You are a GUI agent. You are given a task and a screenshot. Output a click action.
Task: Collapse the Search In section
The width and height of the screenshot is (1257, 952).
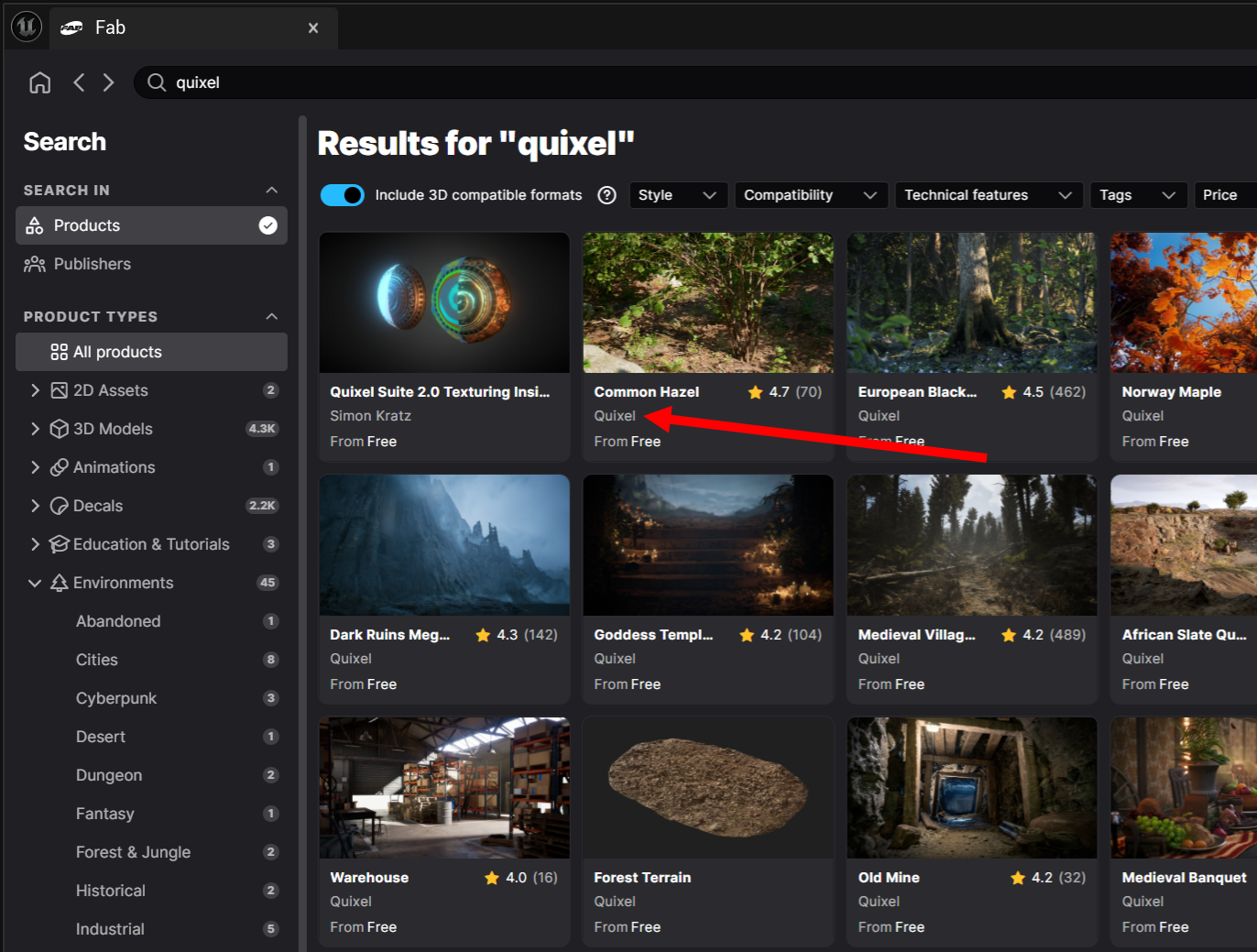(x=271, y=190)
